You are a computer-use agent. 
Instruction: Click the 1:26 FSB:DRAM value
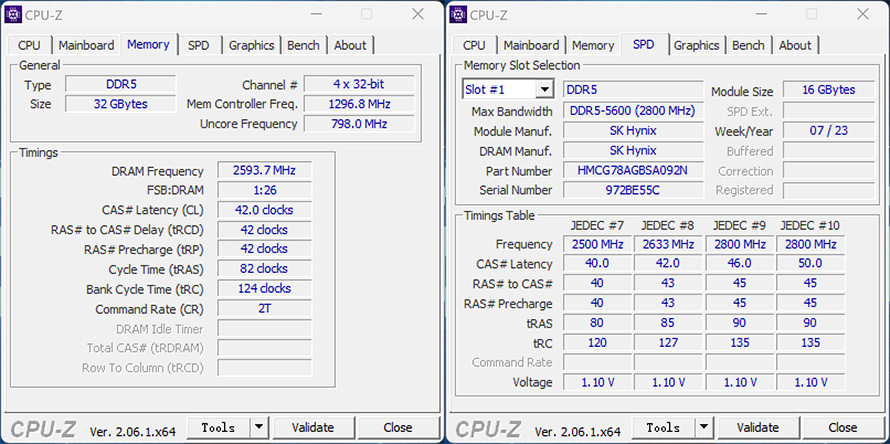[265, 190]
